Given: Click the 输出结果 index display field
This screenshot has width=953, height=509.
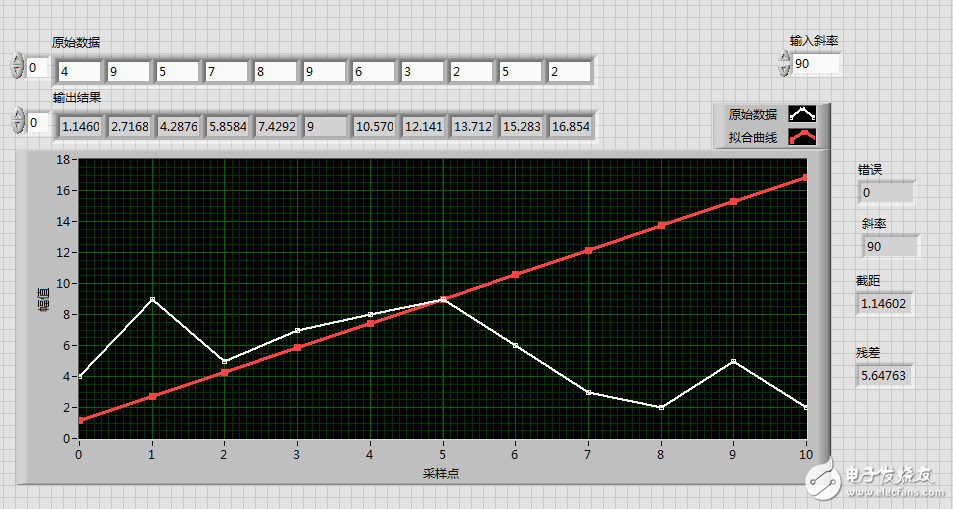Looking at the screenshot, I should 37,123.
